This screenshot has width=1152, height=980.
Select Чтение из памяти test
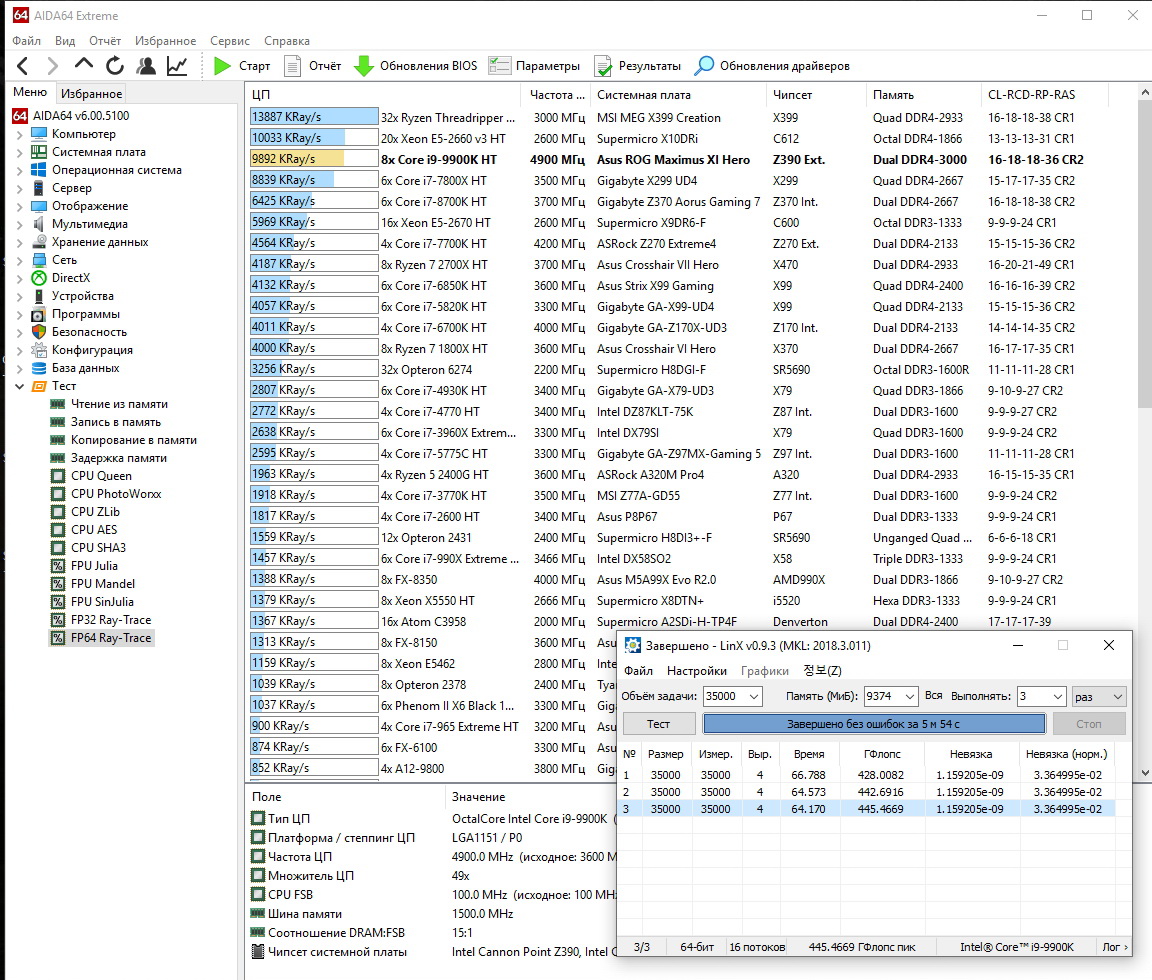119,404
